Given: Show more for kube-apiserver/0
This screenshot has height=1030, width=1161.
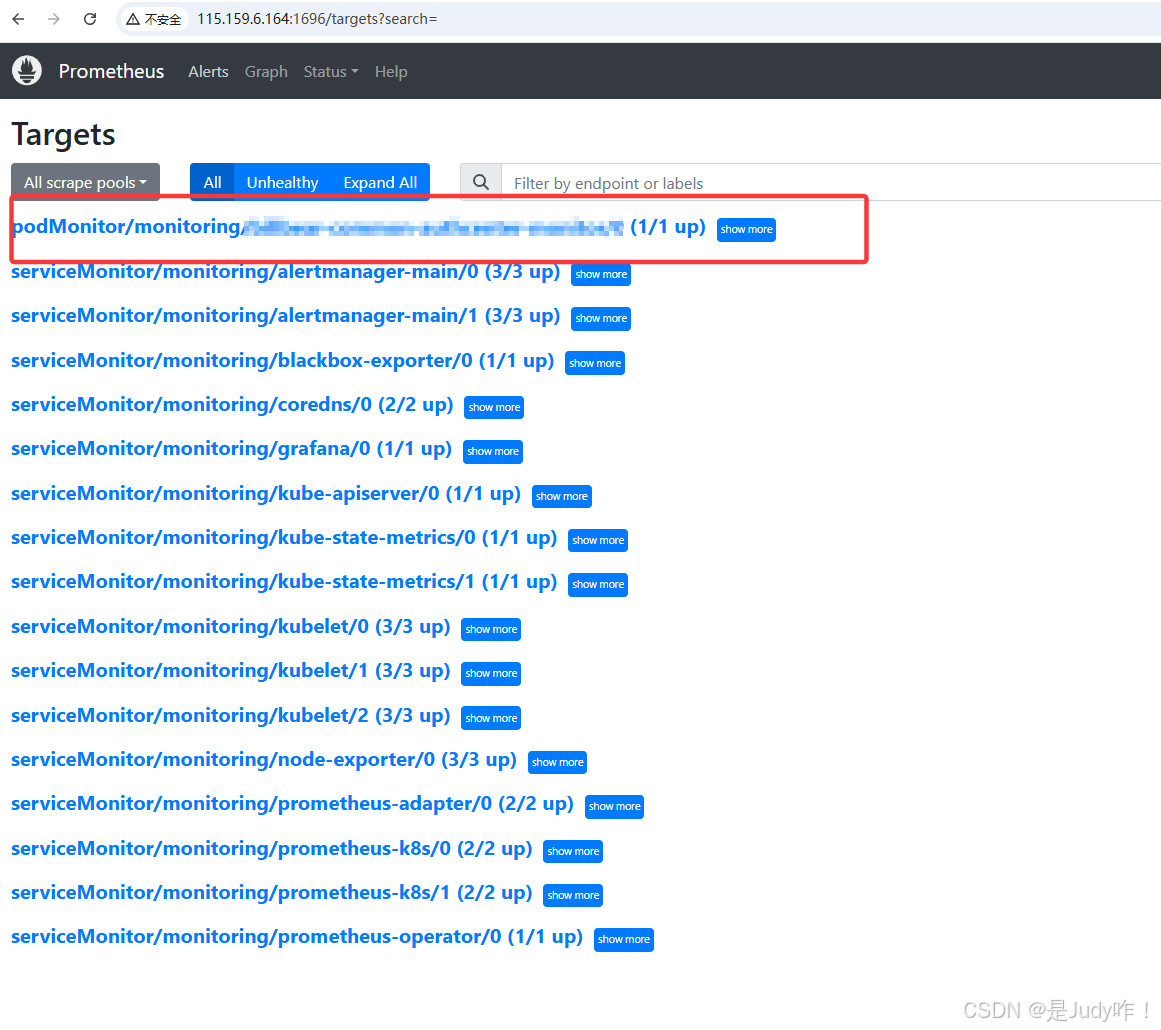Looking at the screenshot, I should [562, 496].
